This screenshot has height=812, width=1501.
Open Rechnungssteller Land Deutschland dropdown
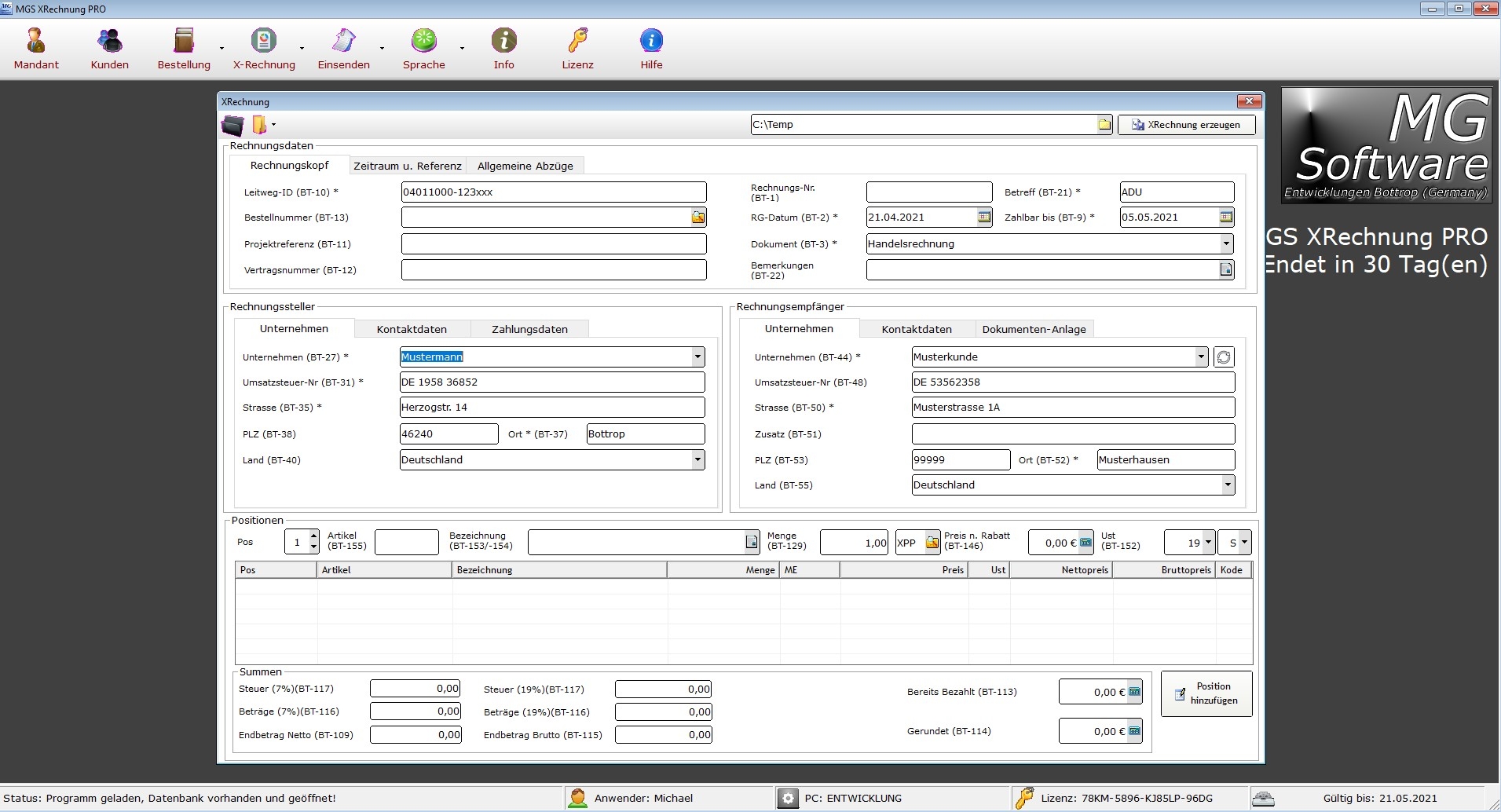point(697,460)
